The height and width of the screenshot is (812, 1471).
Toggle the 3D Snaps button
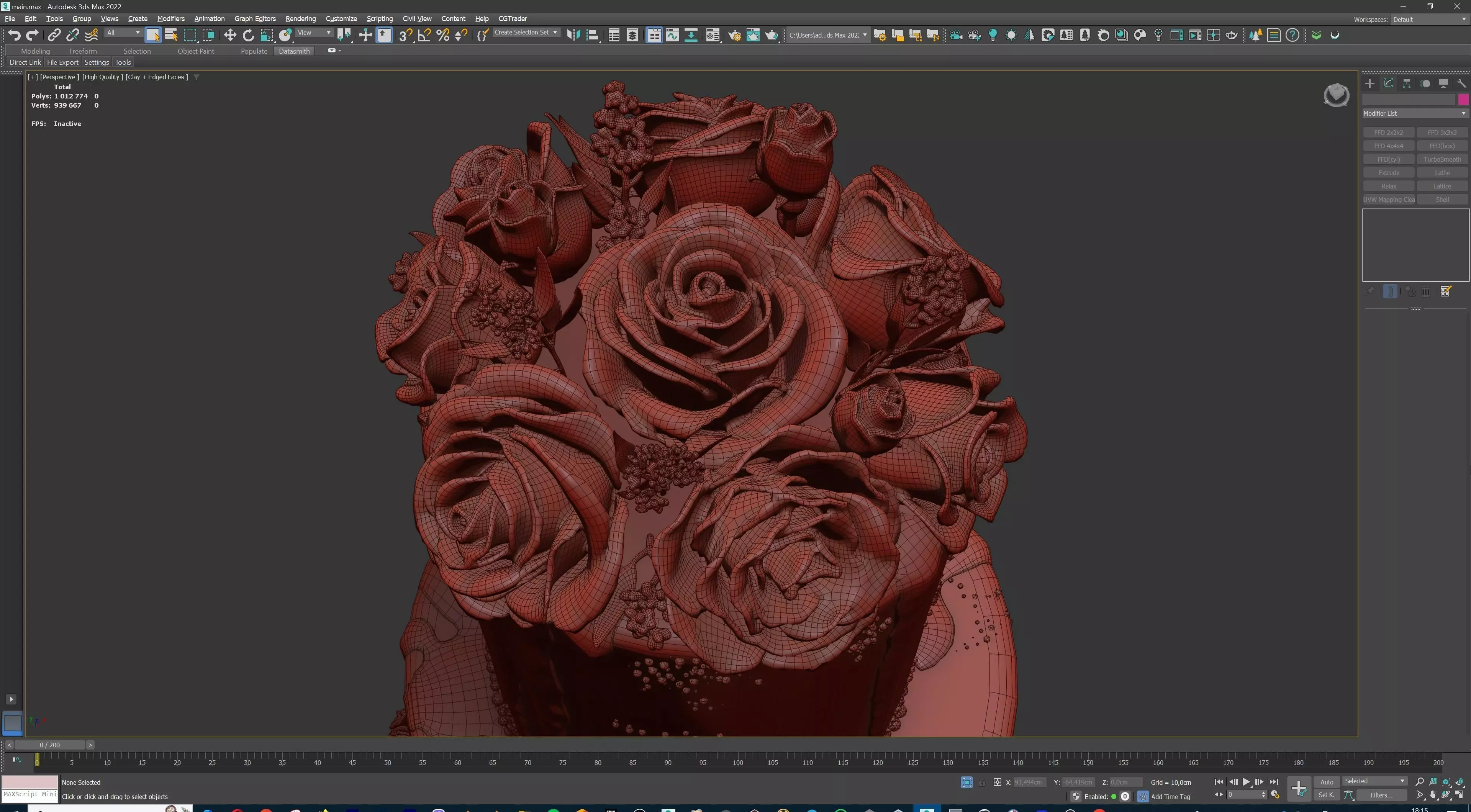(x=405, y=35)
